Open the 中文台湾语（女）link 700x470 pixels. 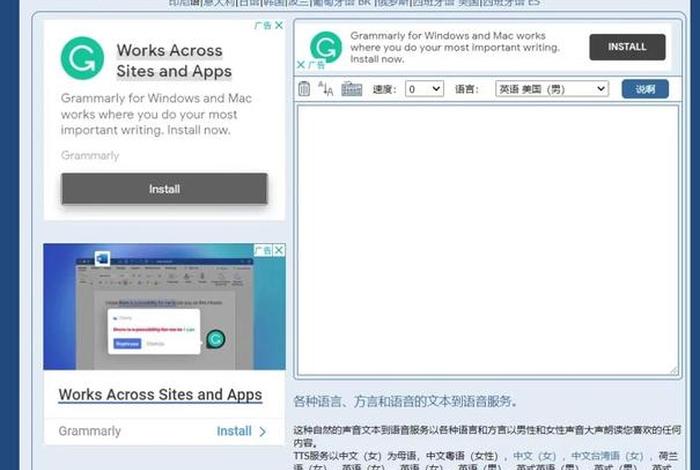coord(607,456)
